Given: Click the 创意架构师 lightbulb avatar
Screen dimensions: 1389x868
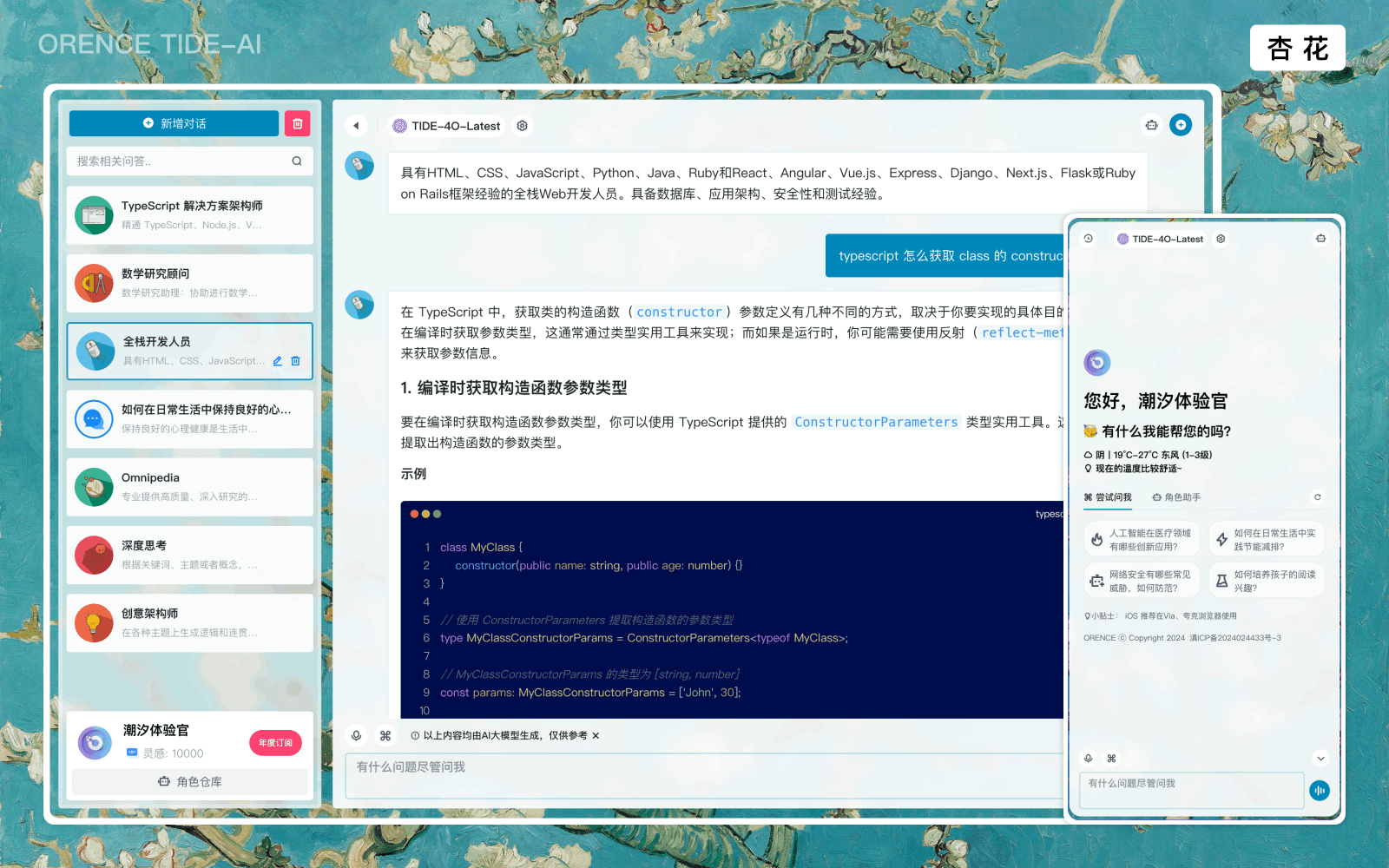Looking at the screenshot, I should coord(94,622).
